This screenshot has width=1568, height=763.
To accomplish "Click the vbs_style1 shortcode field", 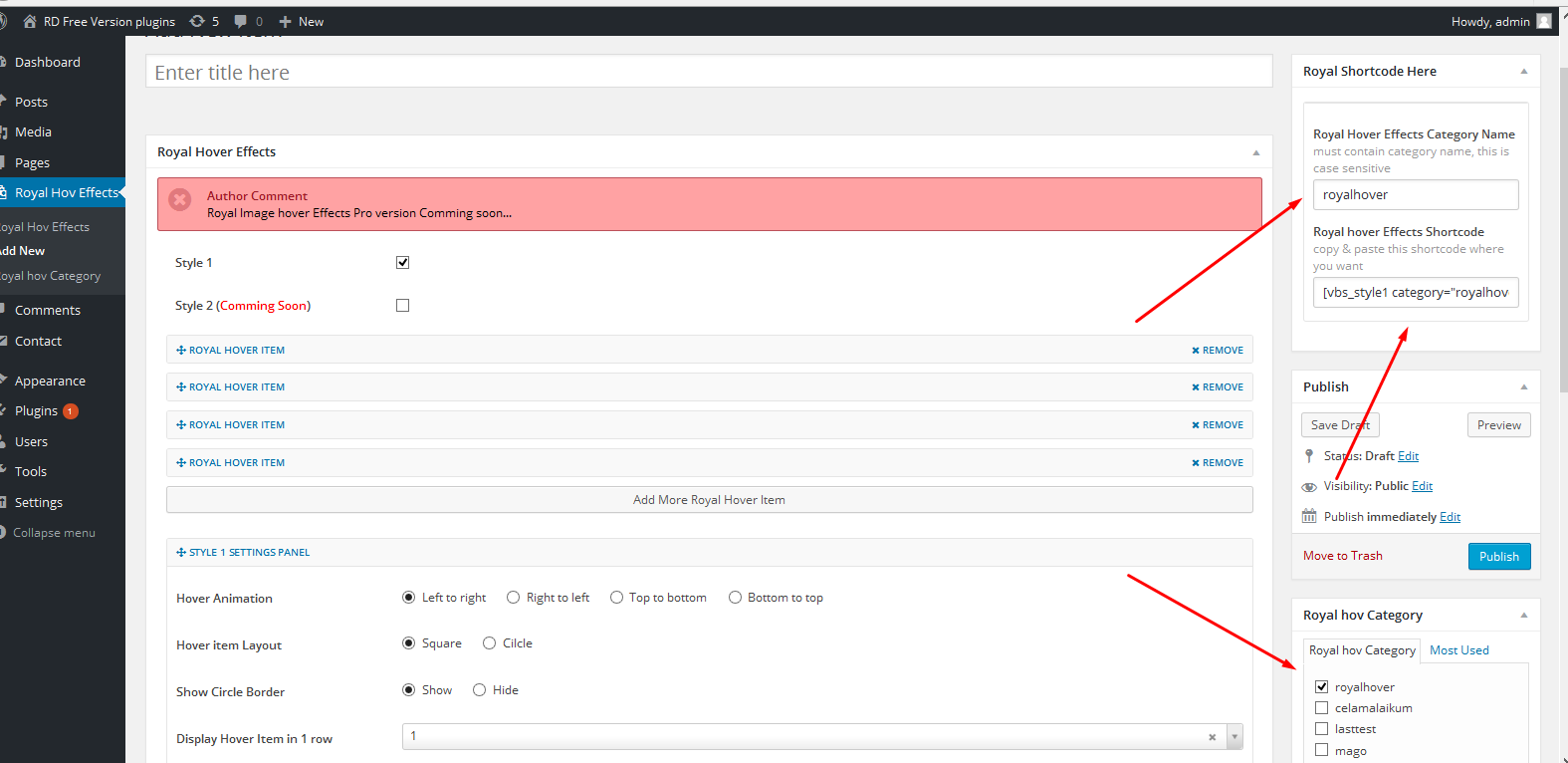I will 1416,292.
